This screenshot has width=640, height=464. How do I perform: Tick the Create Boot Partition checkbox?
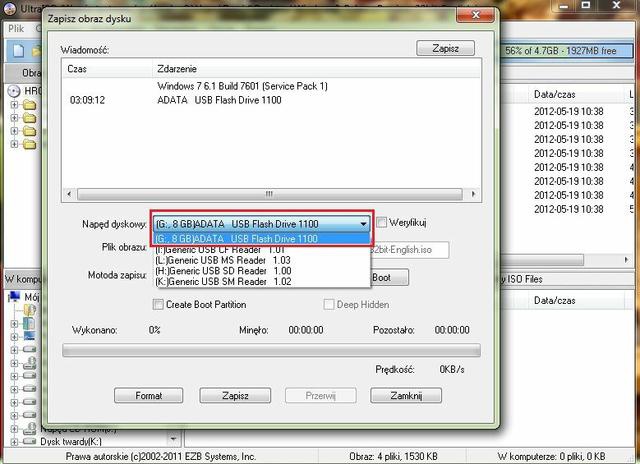tap(158, 304)
